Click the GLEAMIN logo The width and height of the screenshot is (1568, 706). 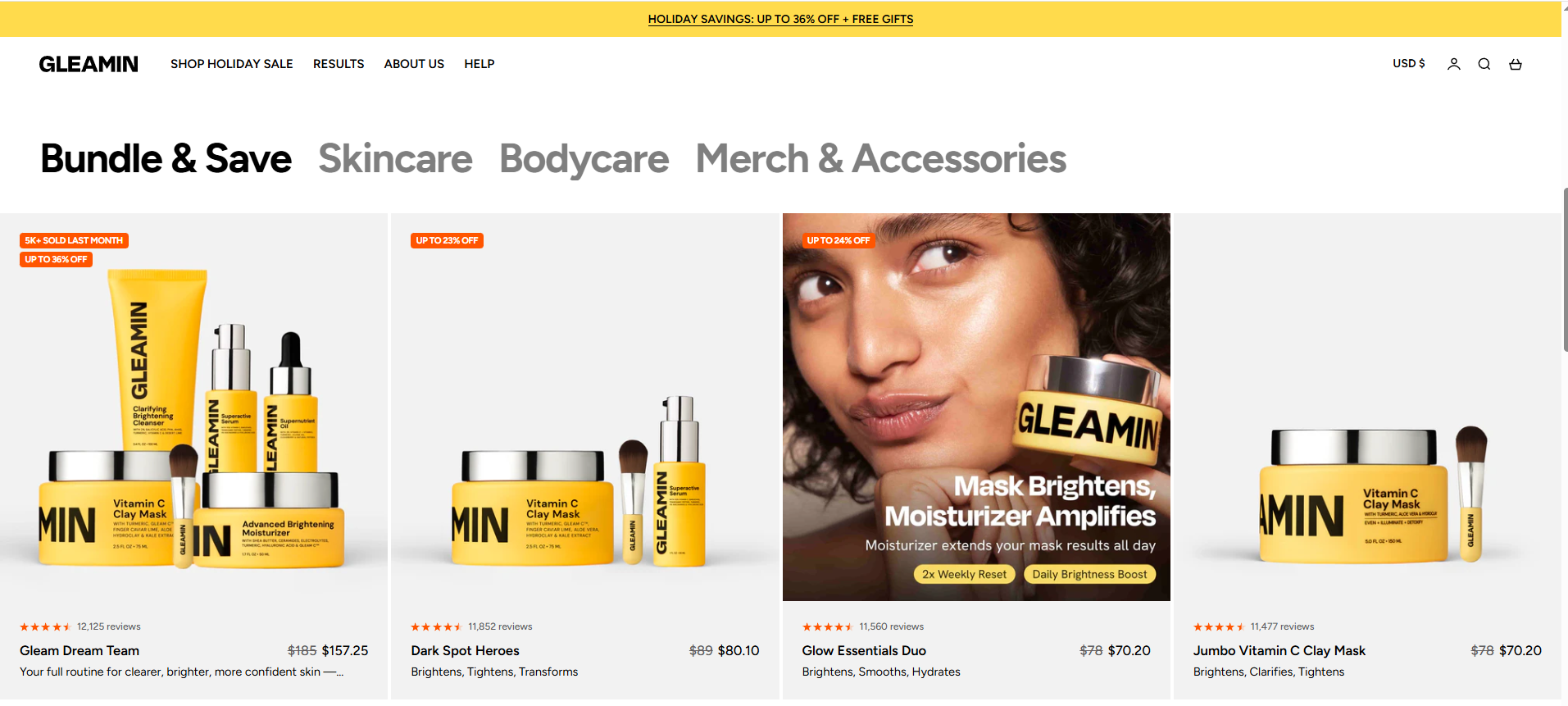(x=89, y=64)
